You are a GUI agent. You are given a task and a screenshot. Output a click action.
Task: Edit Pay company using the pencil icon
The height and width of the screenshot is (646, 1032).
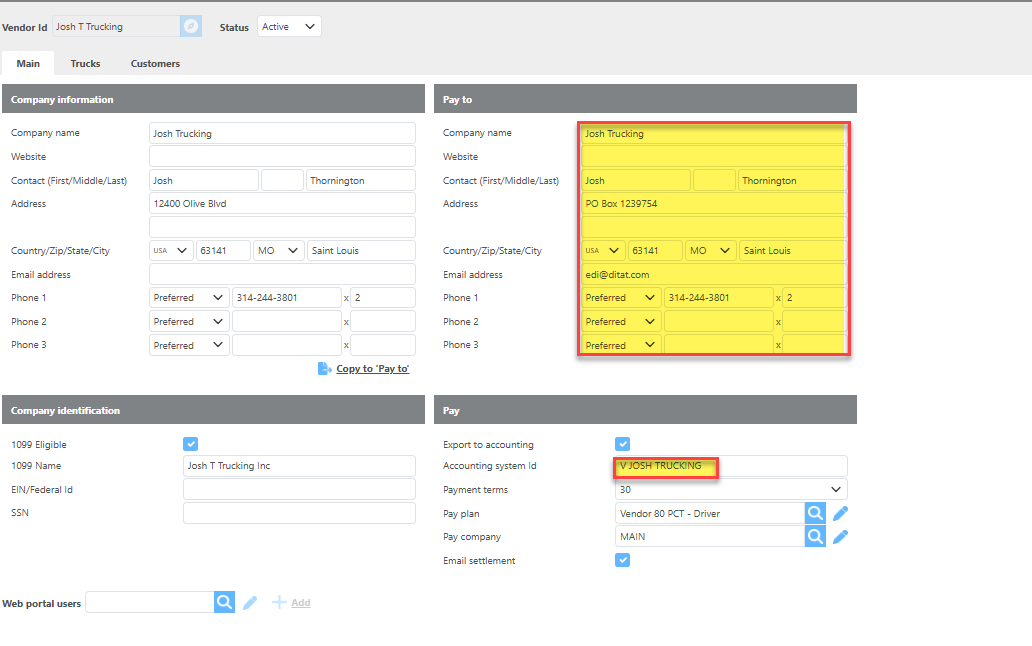(841, 537)
